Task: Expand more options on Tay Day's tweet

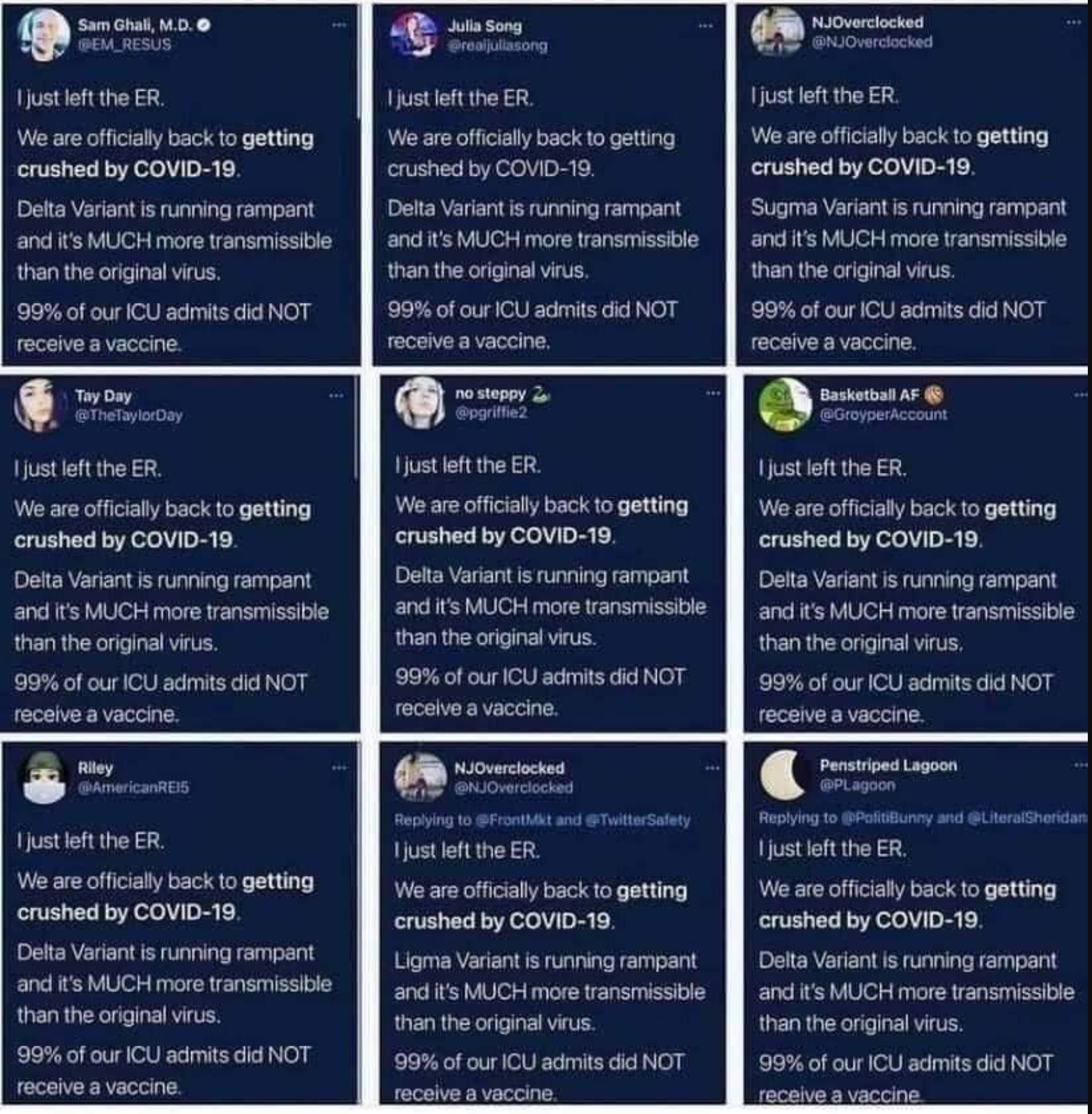Action: pyautogui.click(x=336, y=395)
